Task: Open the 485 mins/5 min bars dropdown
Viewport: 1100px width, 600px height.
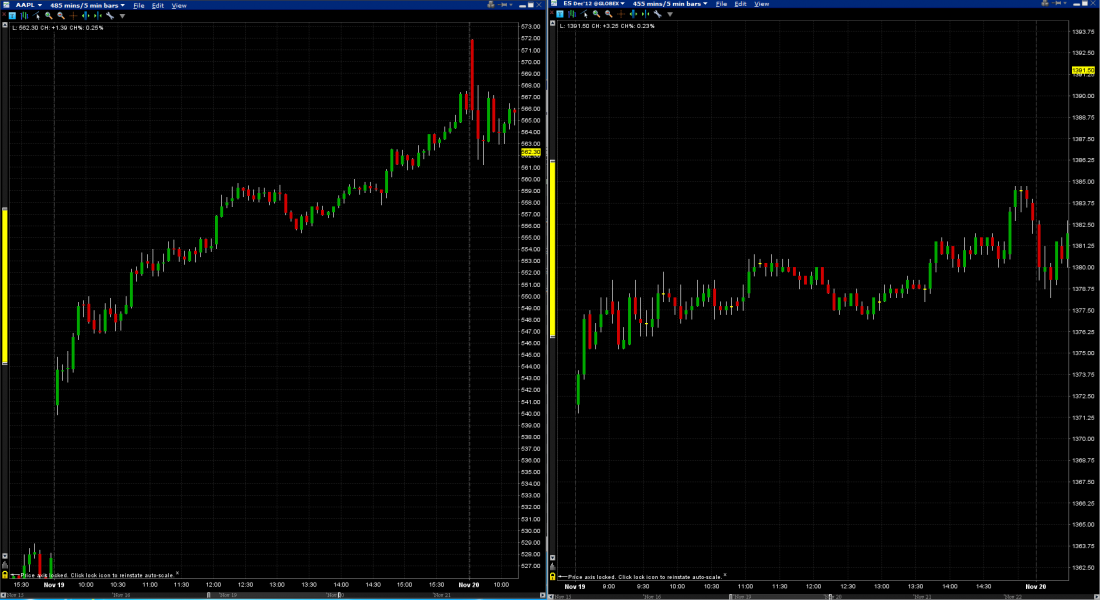Action: pyautogui.click(x=87, y=5)
